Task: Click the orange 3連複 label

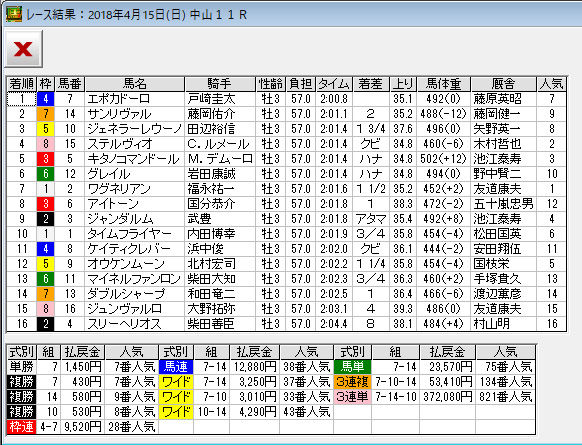Action: 353,382
